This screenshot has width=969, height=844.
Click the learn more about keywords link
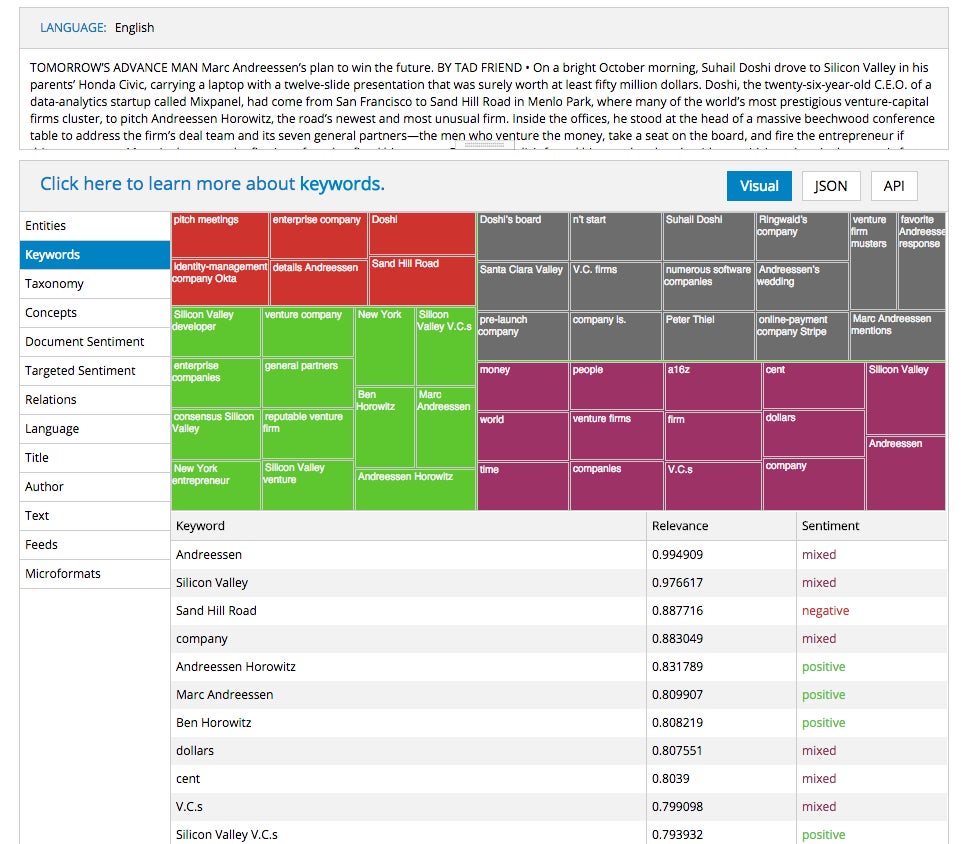point(212,184)
